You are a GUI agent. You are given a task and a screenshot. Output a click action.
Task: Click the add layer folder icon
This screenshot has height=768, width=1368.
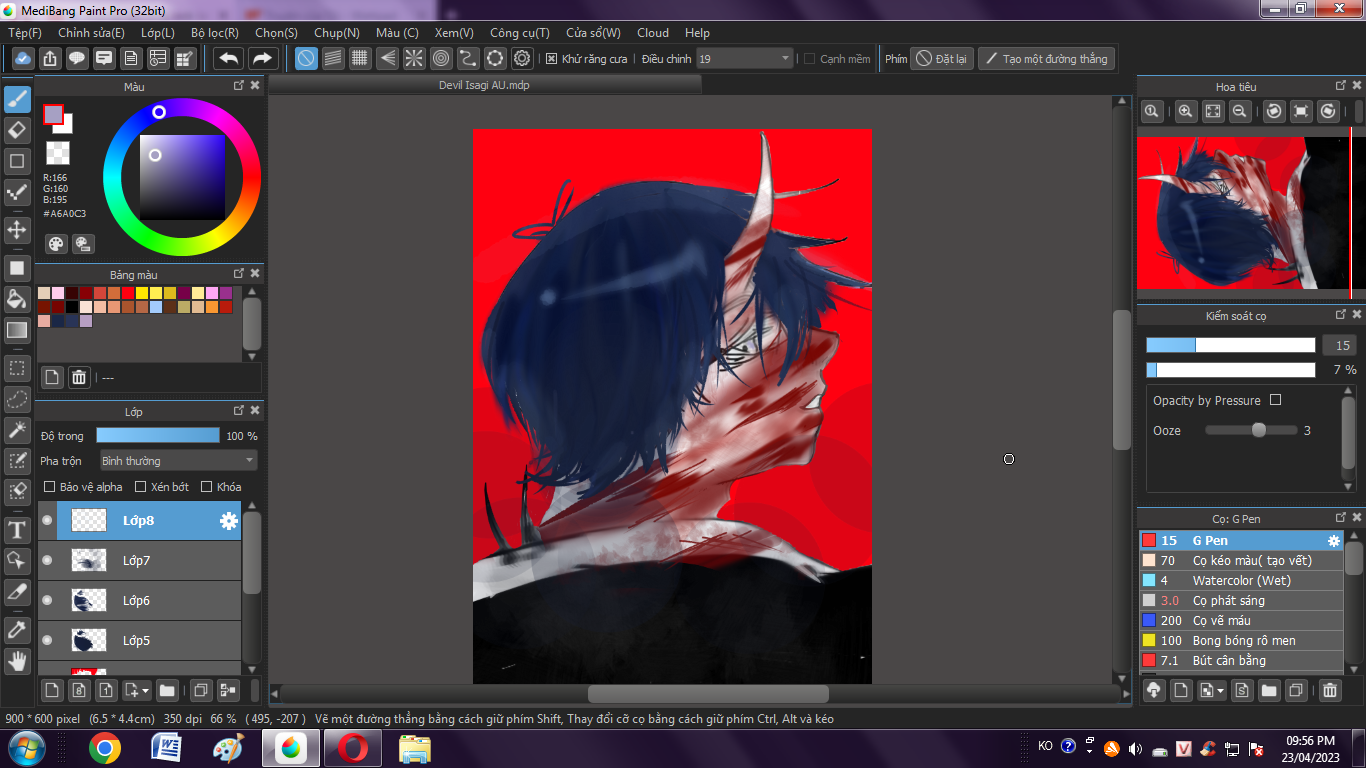[x=167, y=690]
